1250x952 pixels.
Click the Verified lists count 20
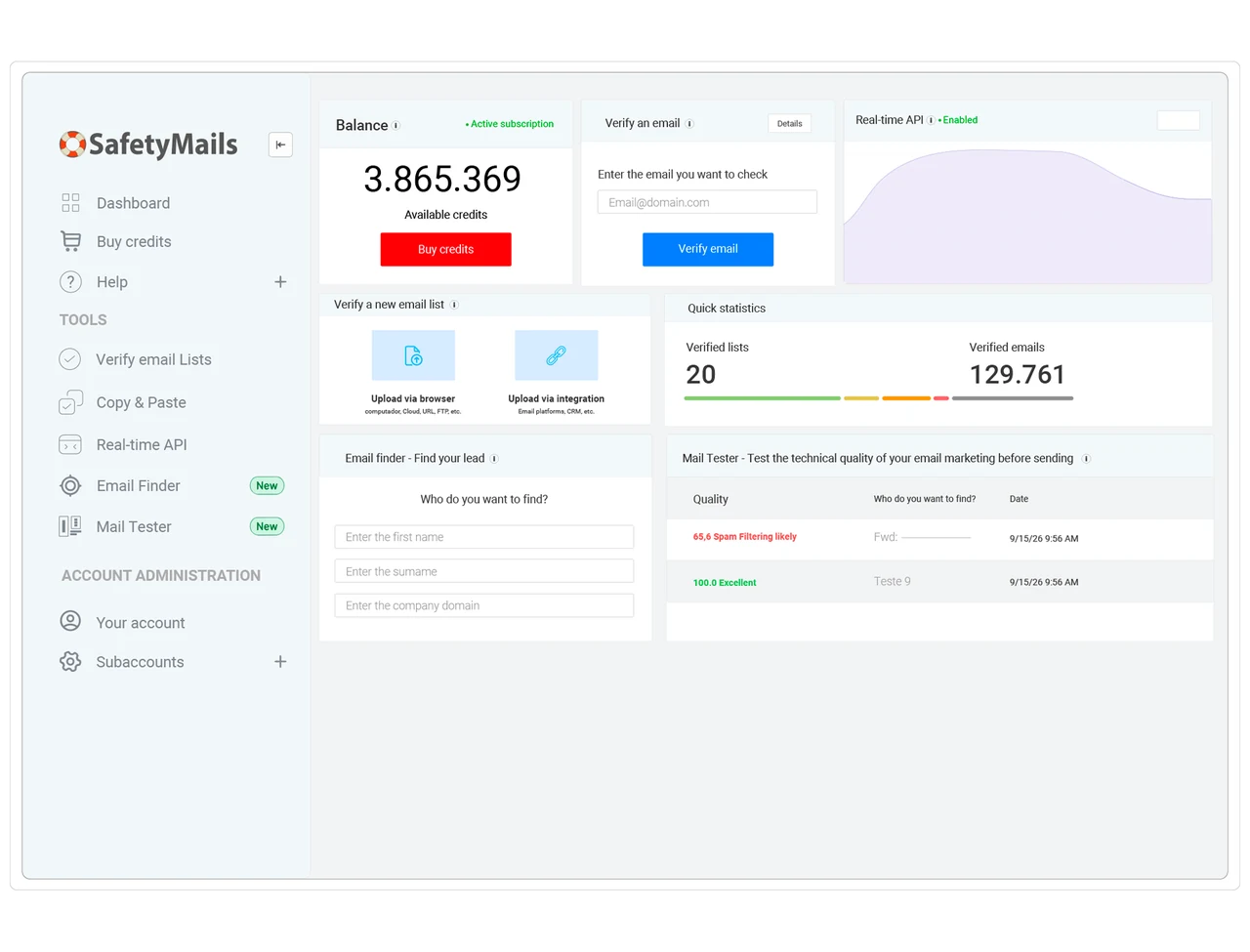click(x=701, y=374)
